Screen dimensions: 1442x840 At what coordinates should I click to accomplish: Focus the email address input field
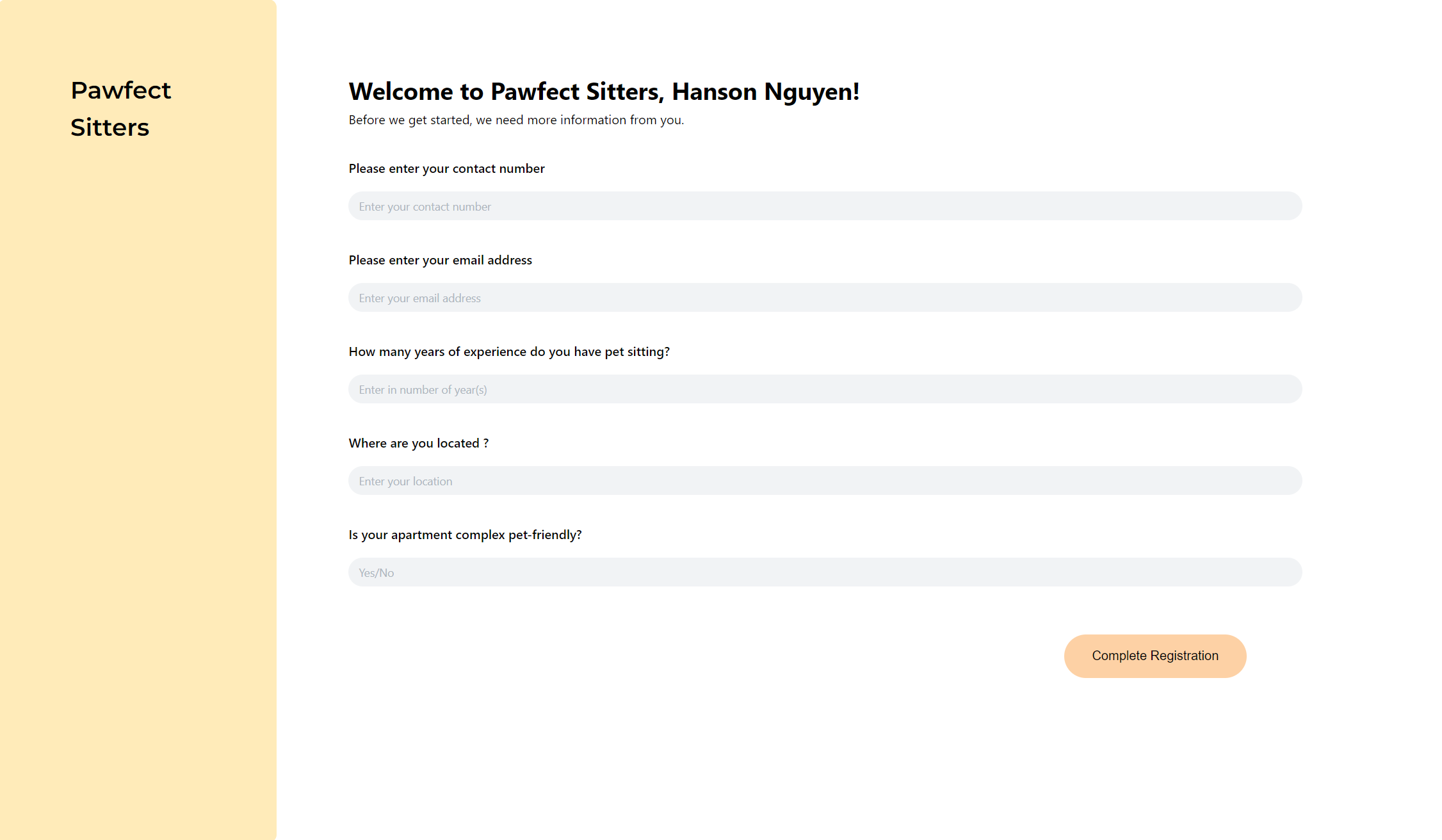point(825,298)
